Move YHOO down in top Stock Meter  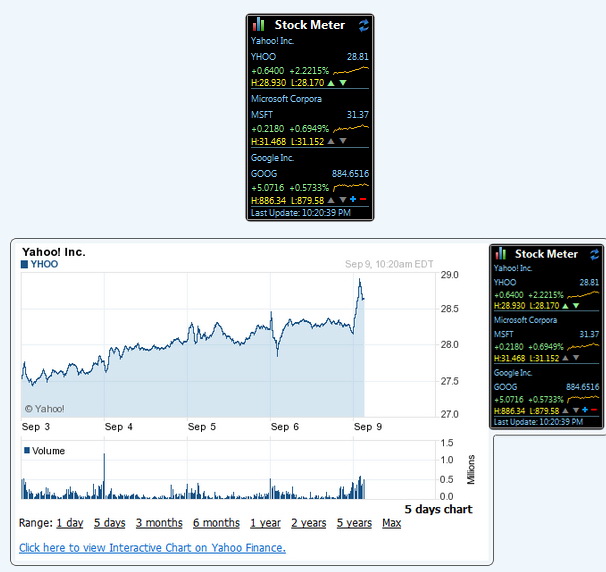pos(343,83)
